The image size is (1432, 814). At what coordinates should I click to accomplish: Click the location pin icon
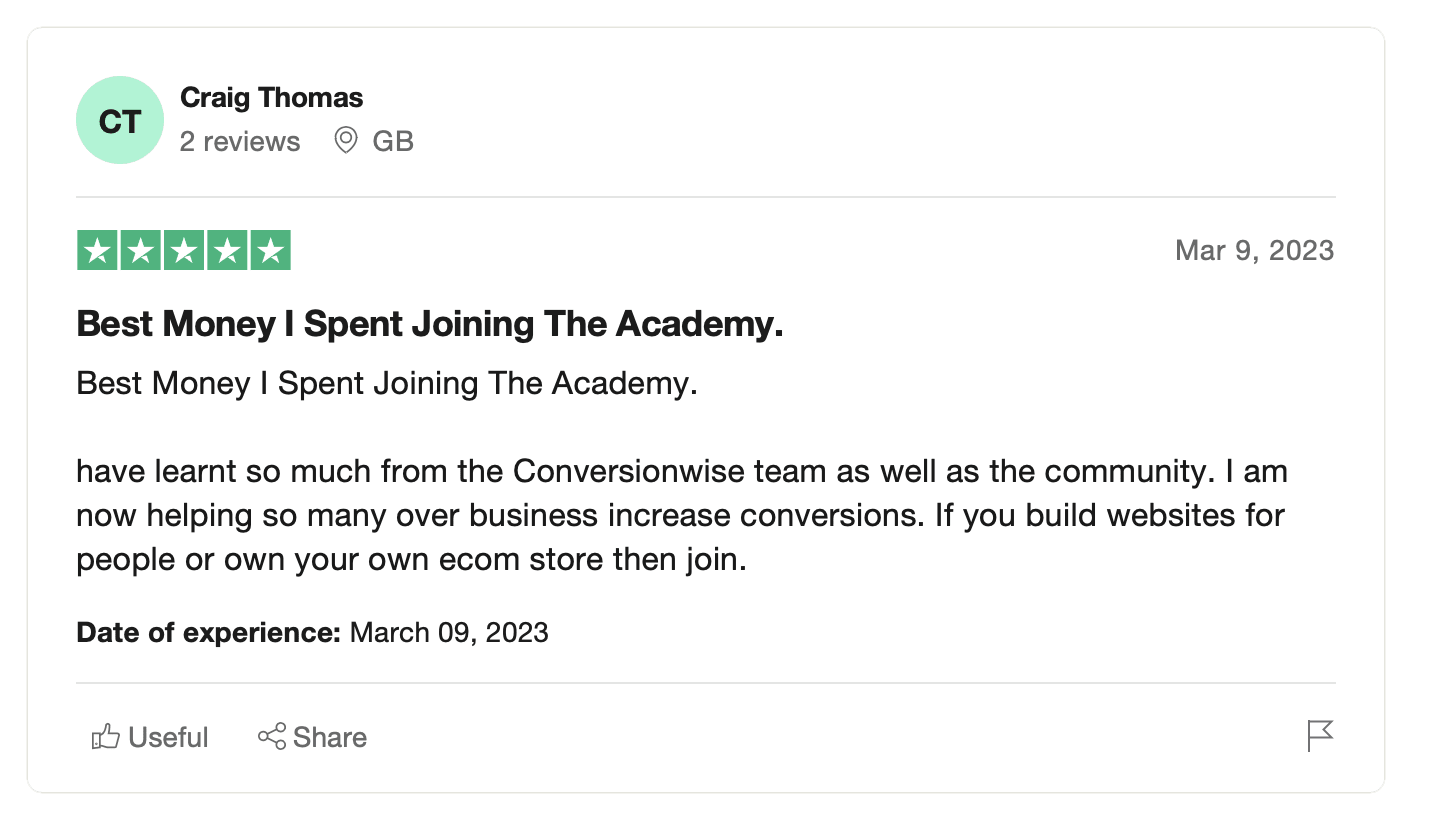click(346, 141)
